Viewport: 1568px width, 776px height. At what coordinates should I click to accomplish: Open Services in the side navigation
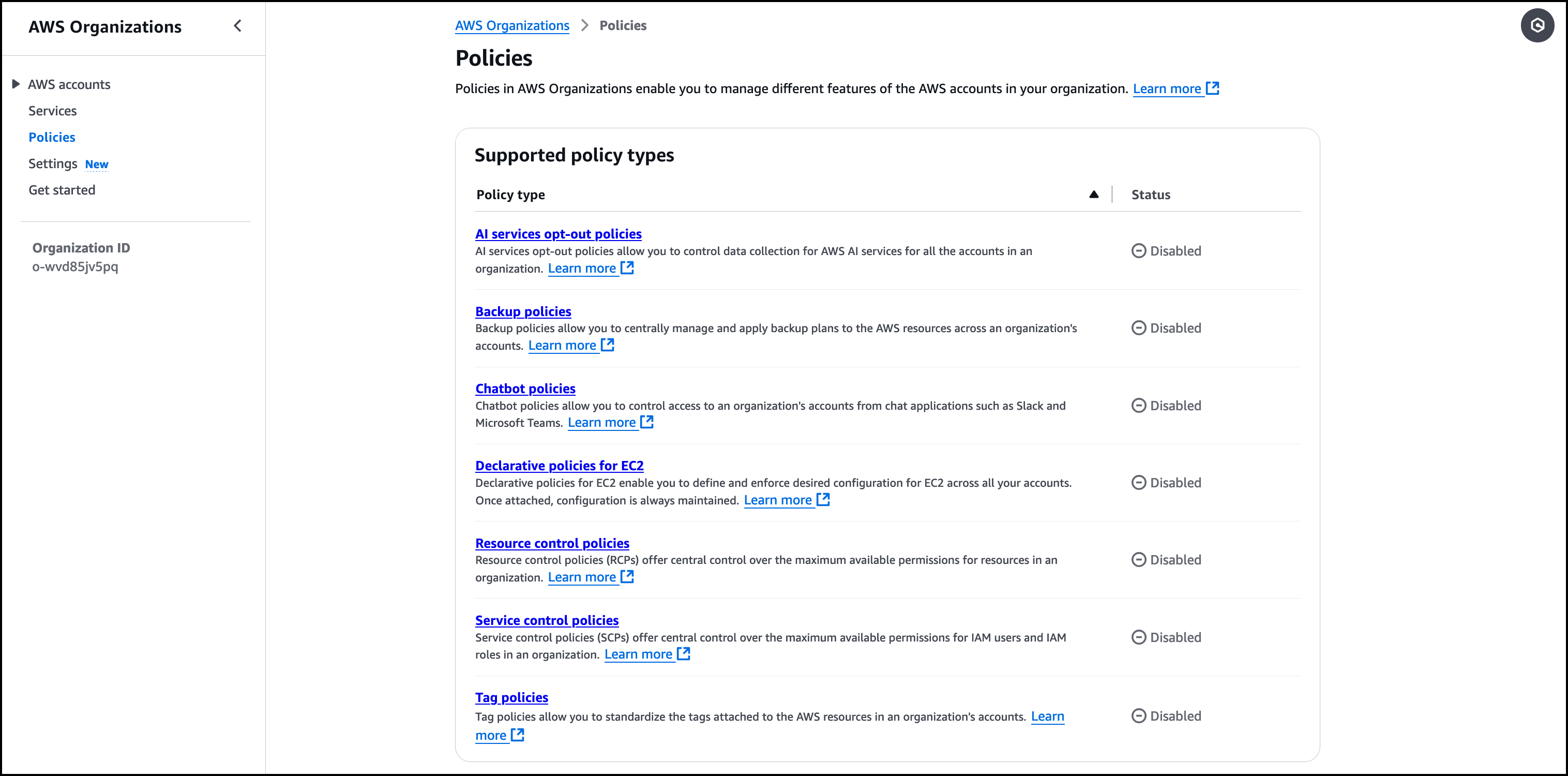[x=52, y=111]
